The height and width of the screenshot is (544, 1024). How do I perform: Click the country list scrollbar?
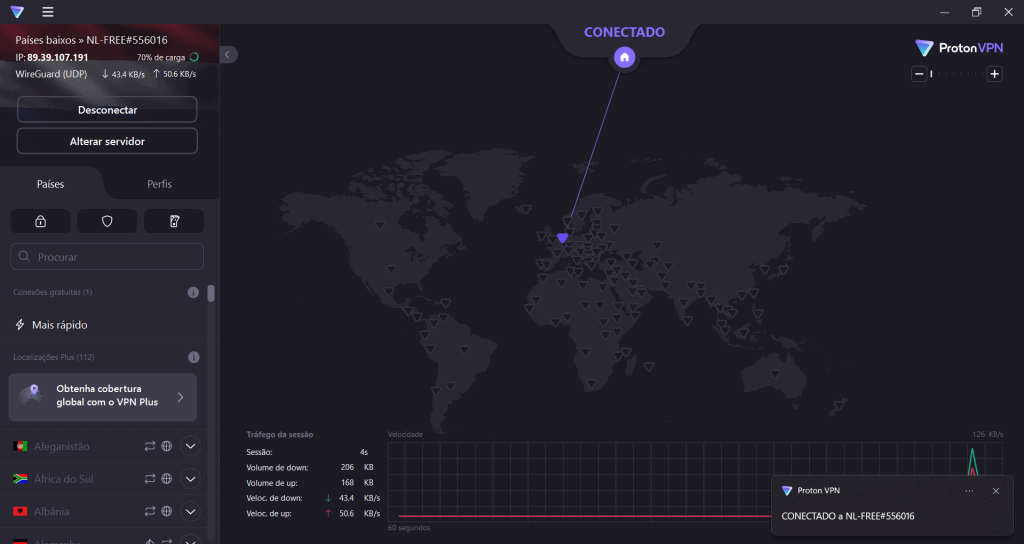(x=211, y=293)
